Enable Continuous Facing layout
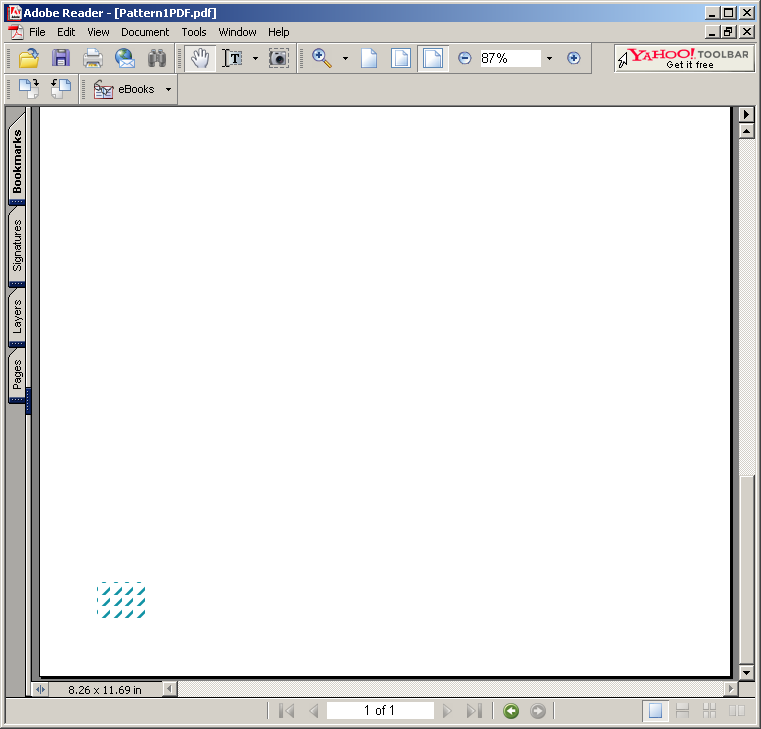Image resolution: width=761 pixels, height=729 pixels. click(710, 711)
